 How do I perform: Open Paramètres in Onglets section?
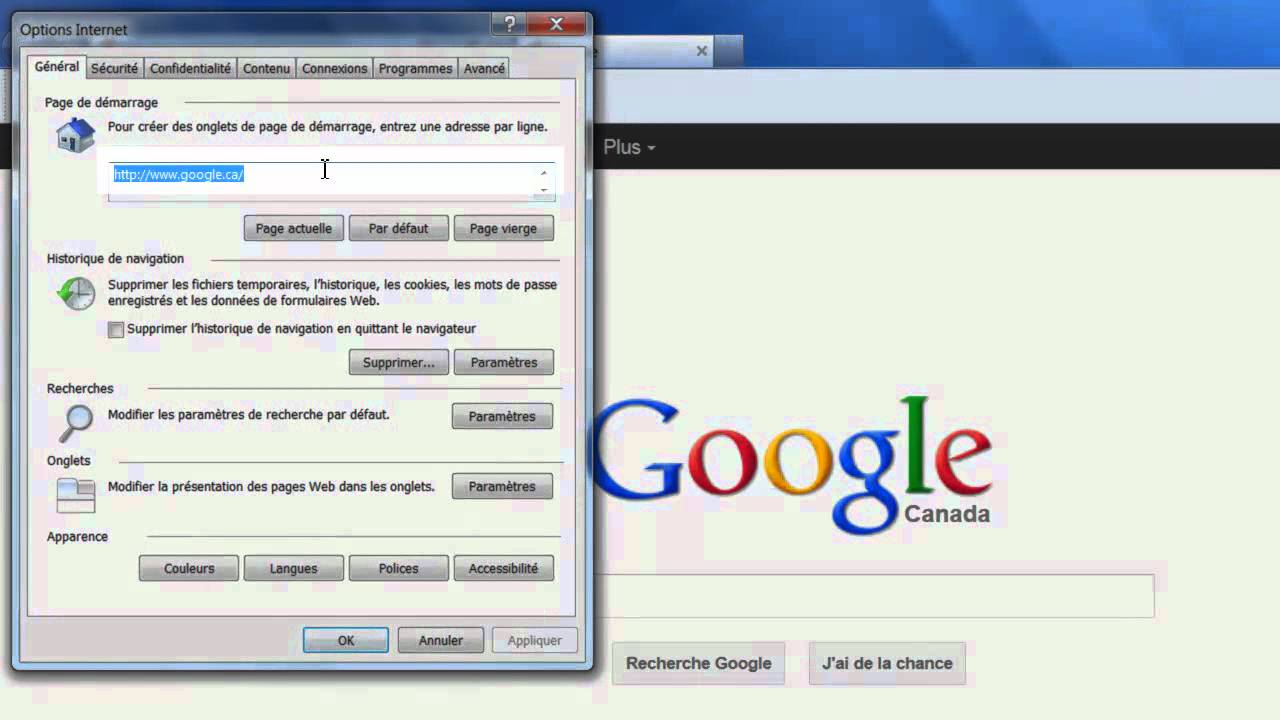pos(502,486)
